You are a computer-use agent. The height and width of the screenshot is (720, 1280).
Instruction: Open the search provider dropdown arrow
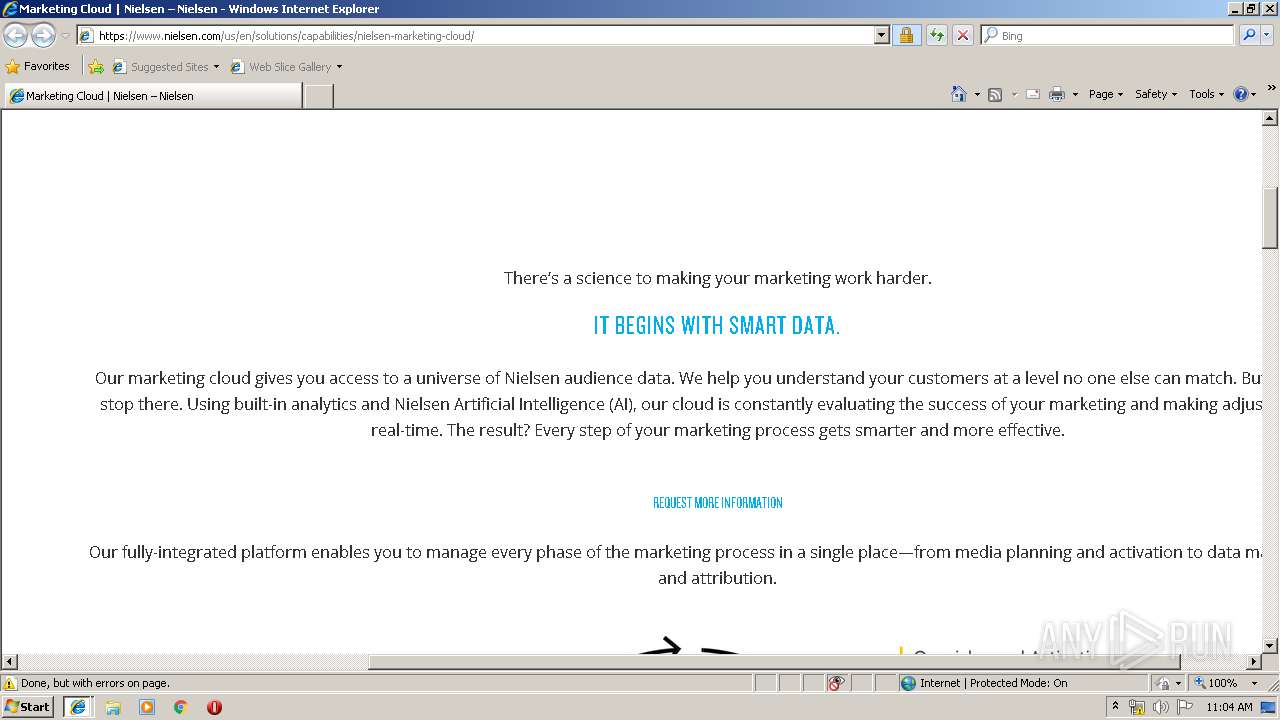(x=1267, y=36)
